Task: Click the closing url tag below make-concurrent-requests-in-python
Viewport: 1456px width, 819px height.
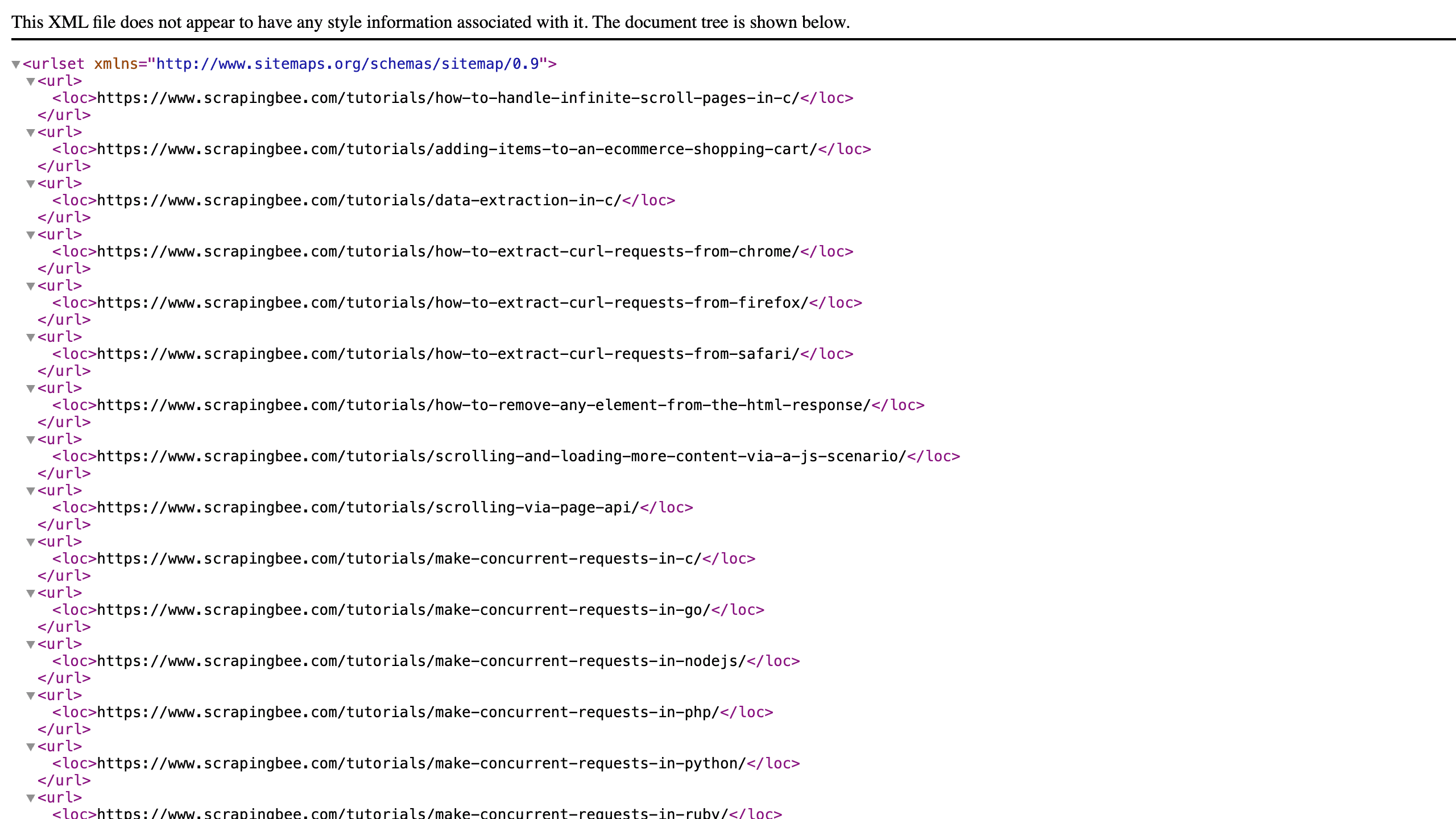Action: point(64,780)
